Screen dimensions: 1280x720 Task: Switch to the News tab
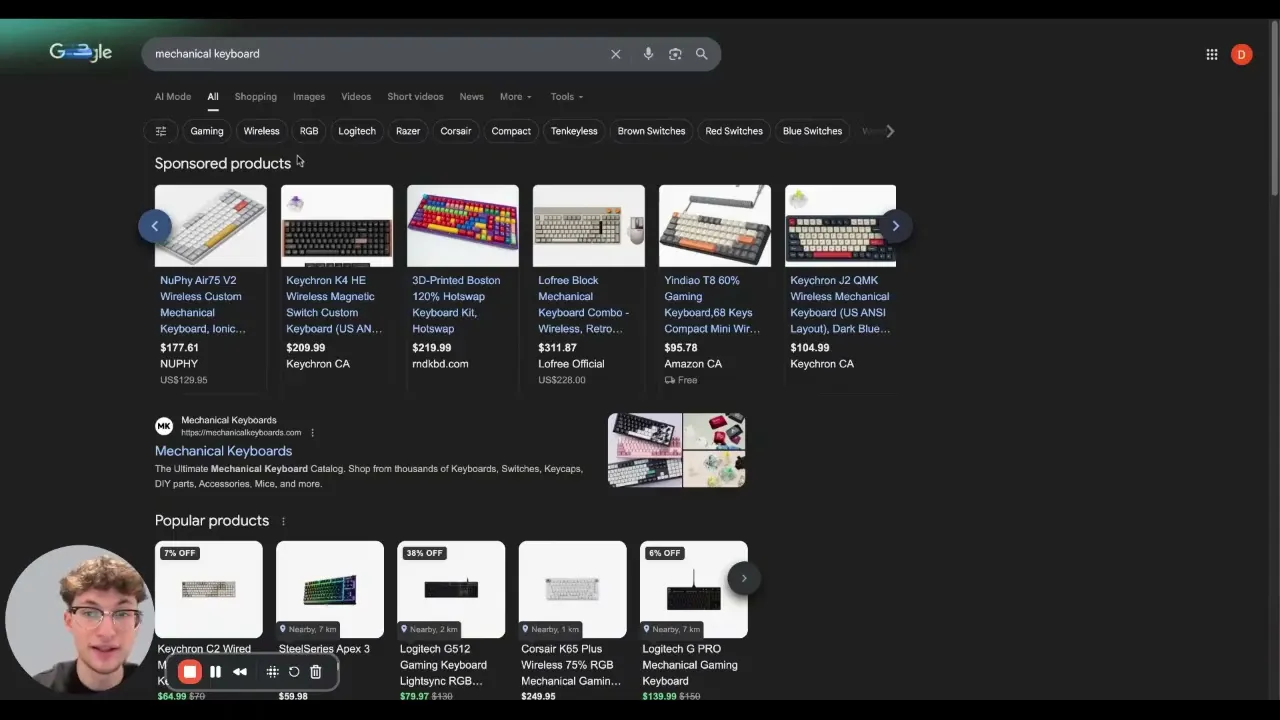pyautogui.click(x=471, y=97)
